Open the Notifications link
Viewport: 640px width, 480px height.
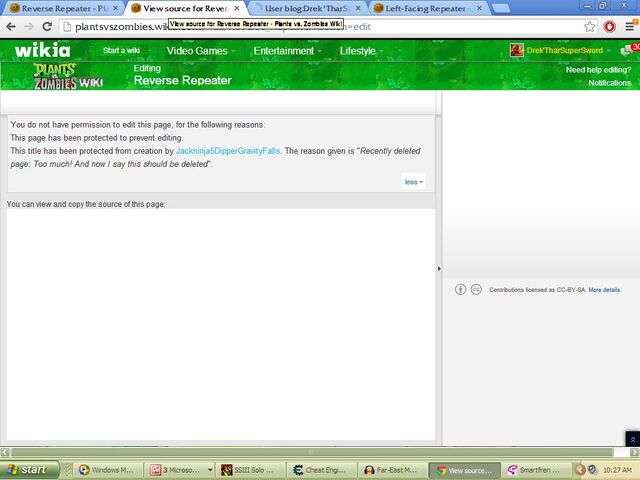(609, 83)
